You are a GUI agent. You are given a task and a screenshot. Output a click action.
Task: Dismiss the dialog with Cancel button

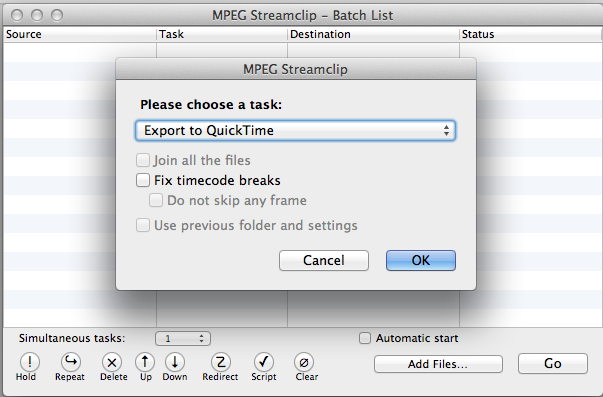[324, 260]
